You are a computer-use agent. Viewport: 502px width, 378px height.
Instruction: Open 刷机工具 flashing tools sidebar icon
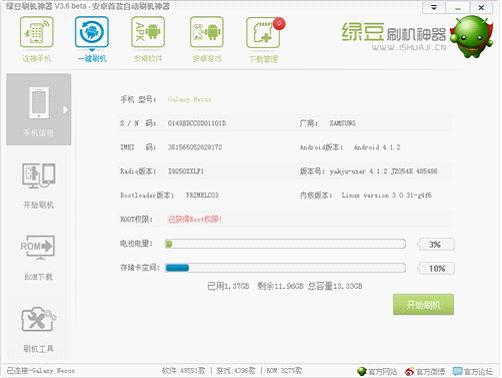coord(39,319)
